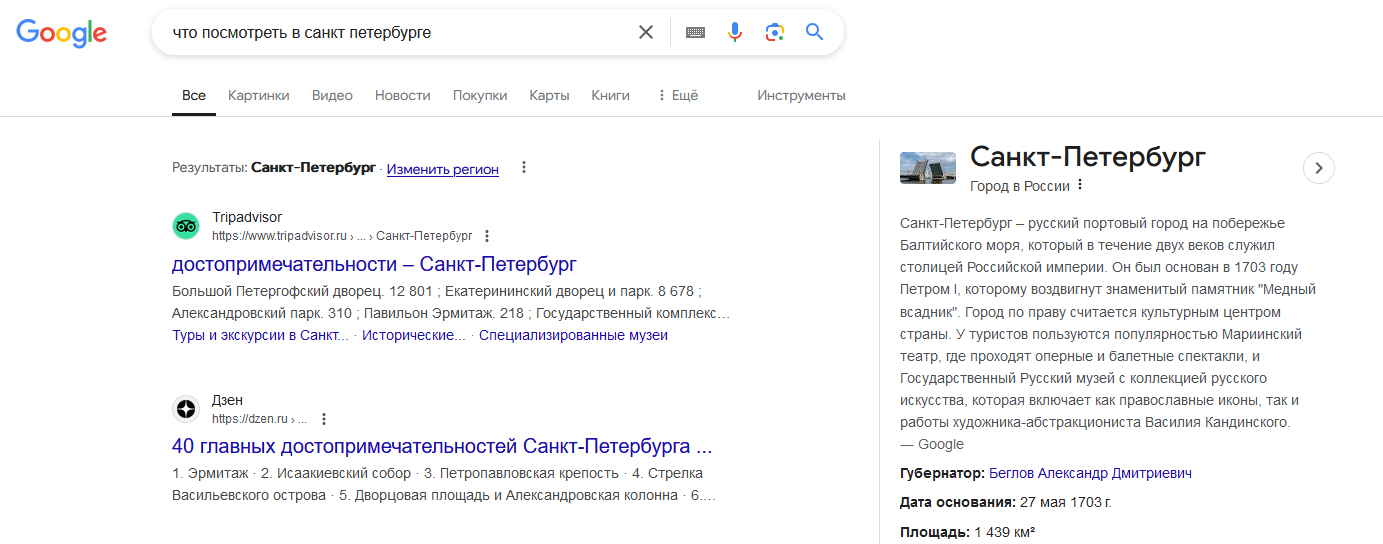Screen dimensions: 1383x544
Task: Click the Дзен site favicon
Action: (186, 409)
